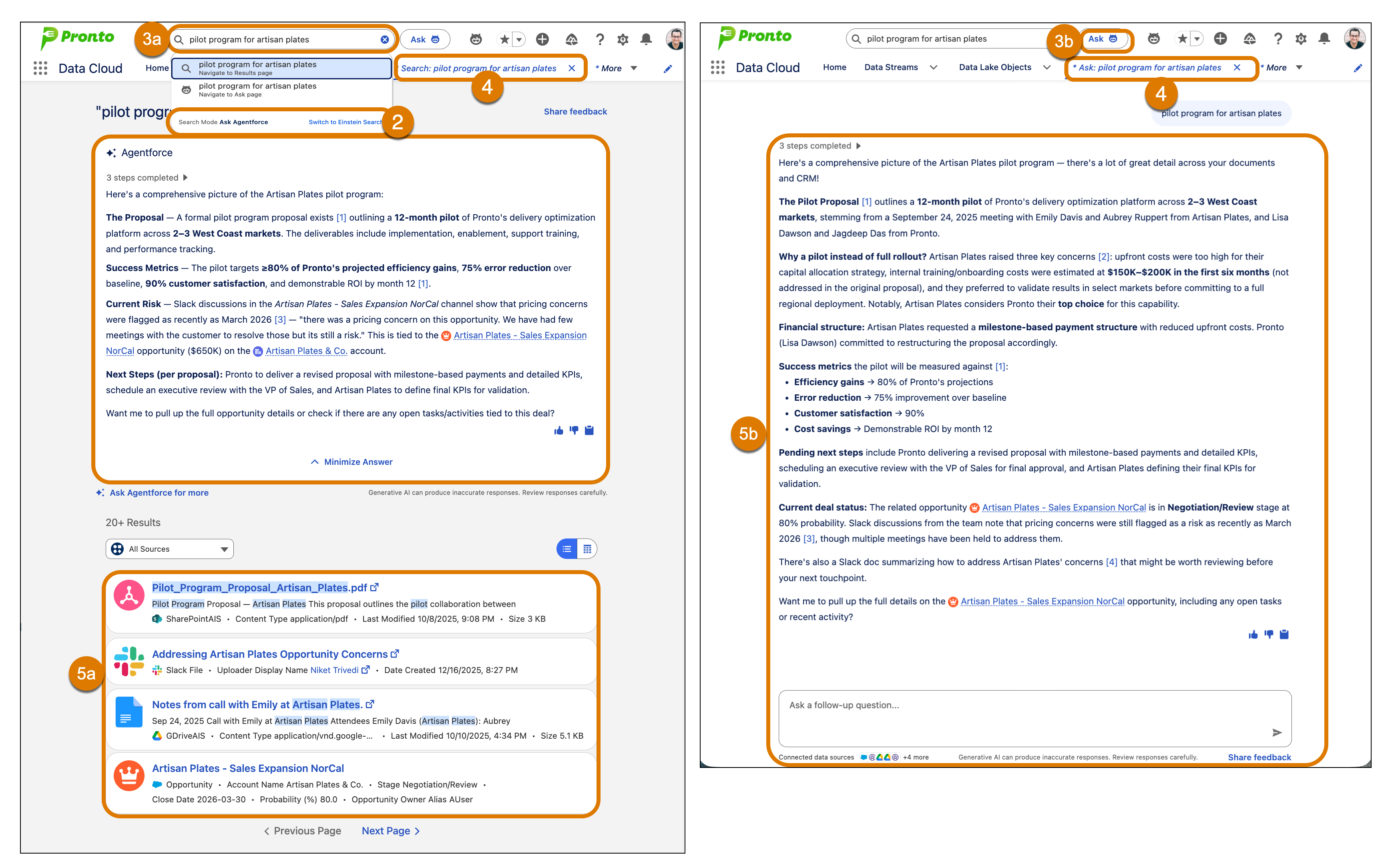Open Agentforce icon in left window header
This screenshot has width=1390, height=868.
point(475,39)
